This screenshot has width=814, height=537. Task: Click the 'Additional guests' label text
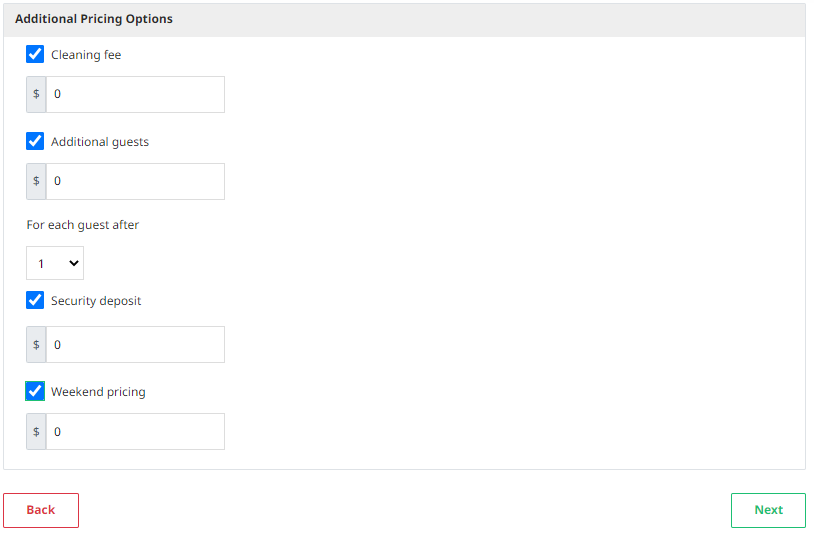coord(100,142)
